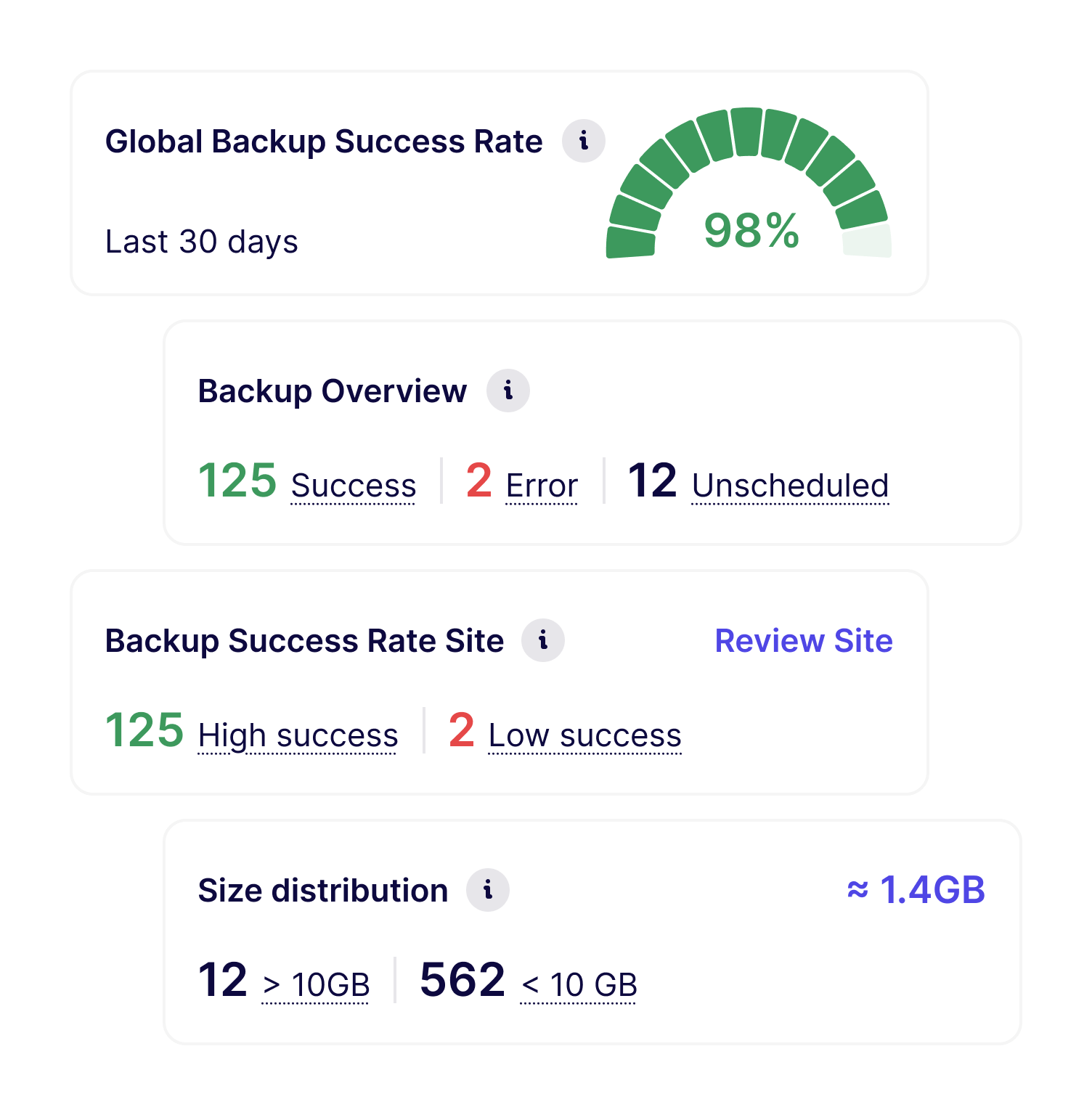The height and width of the screenshot is (1115, 1092).
Task: Click the Backup Success Rate Site info icon
Action: [545, 640]
